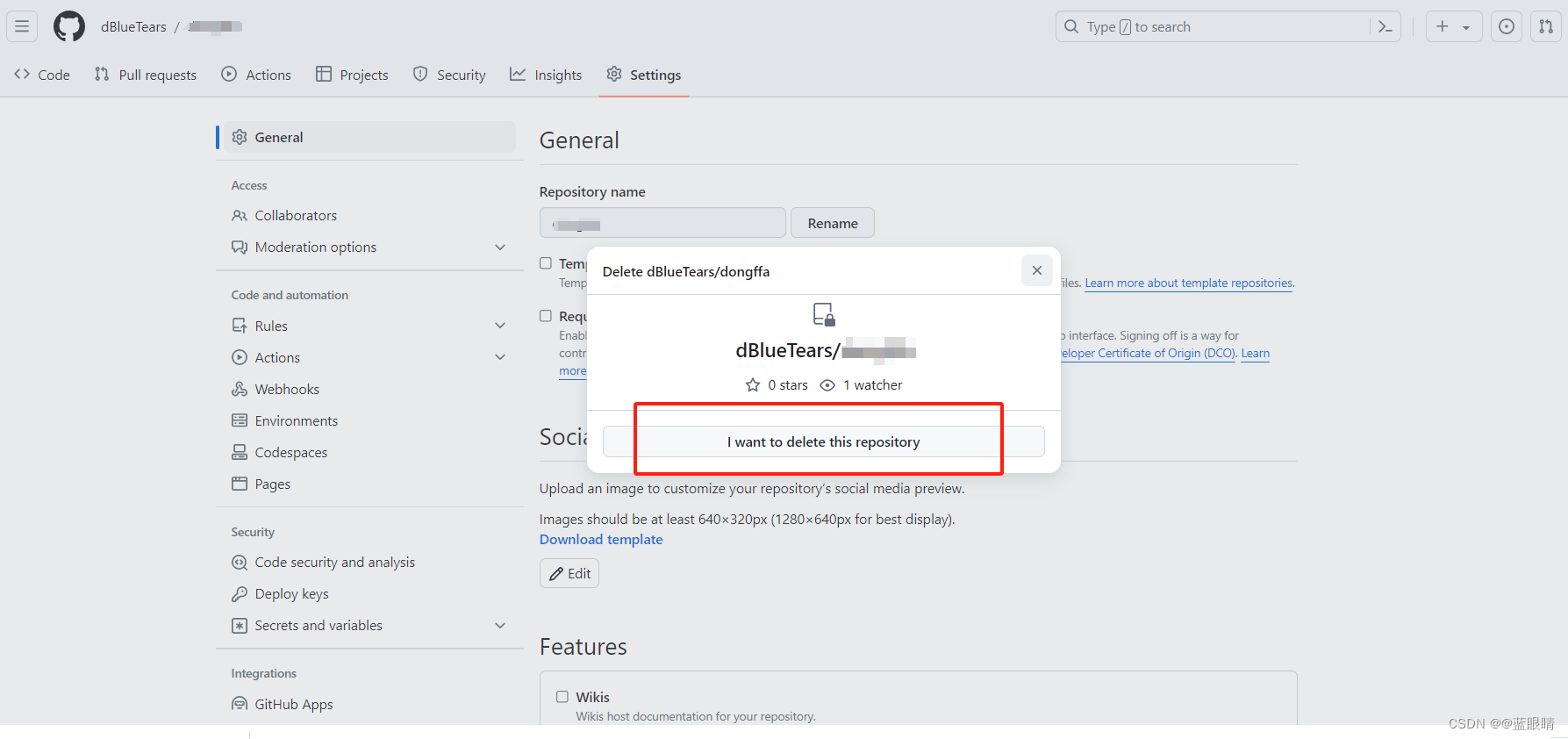Click the Rules icon in sidebar
1568x739 pixels.
pos(240,326)
